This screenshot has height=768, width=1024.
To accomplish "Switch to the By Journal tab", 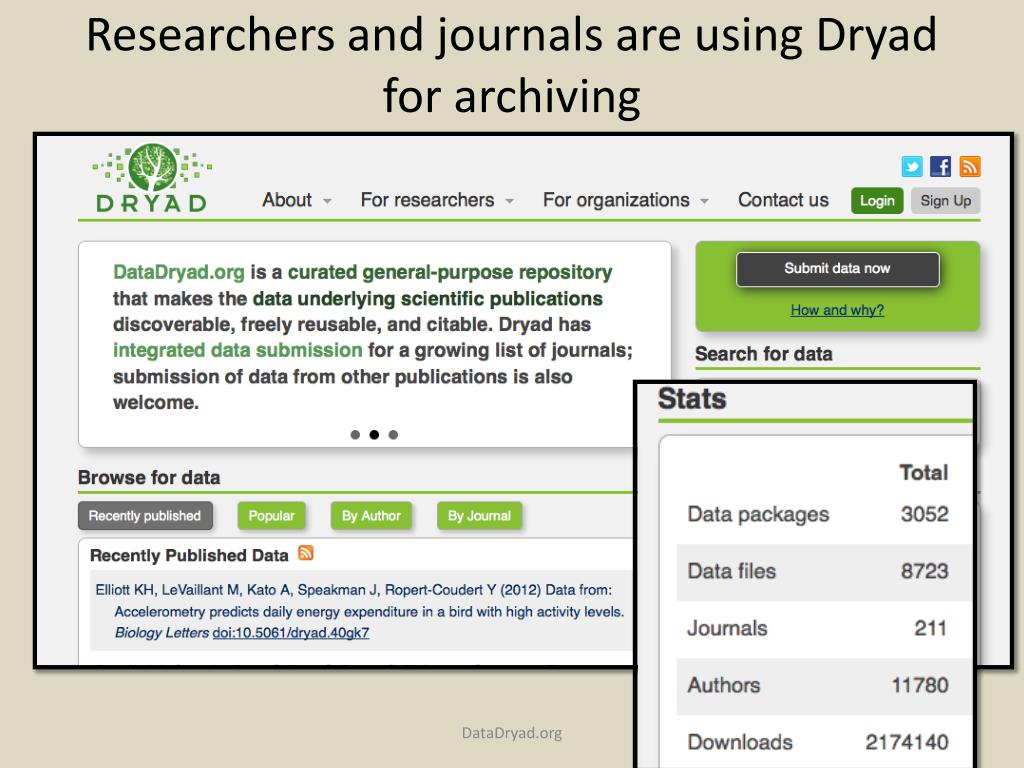I will click(479, 516).
